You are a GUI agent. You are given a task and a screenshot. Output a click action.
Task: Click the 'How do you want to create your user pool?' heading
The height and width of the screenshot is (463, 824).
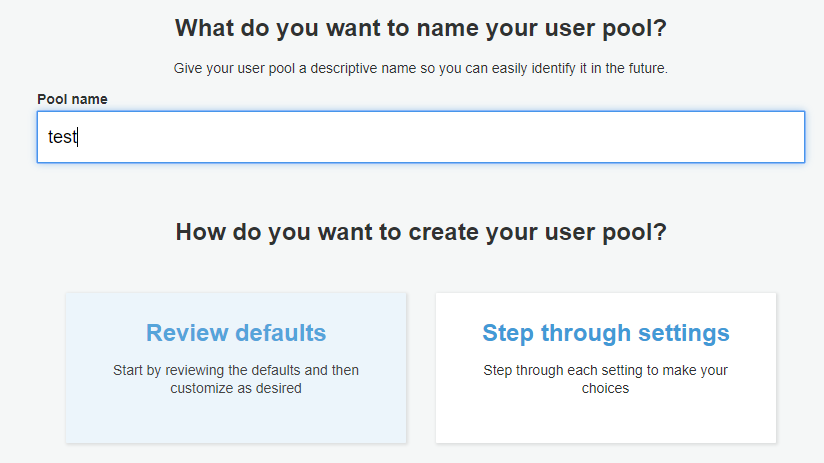(x=421, y=232)
